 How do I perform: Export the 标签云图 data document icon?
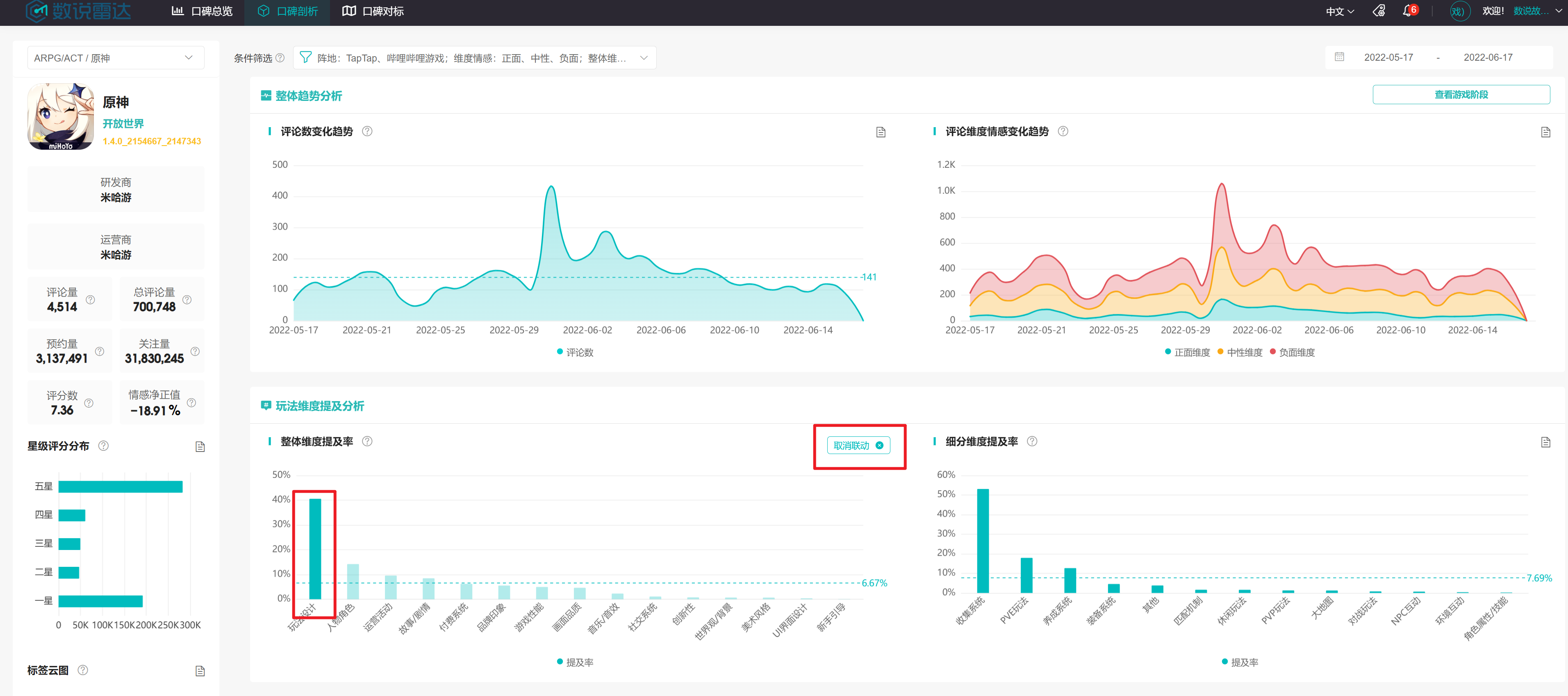200,671
